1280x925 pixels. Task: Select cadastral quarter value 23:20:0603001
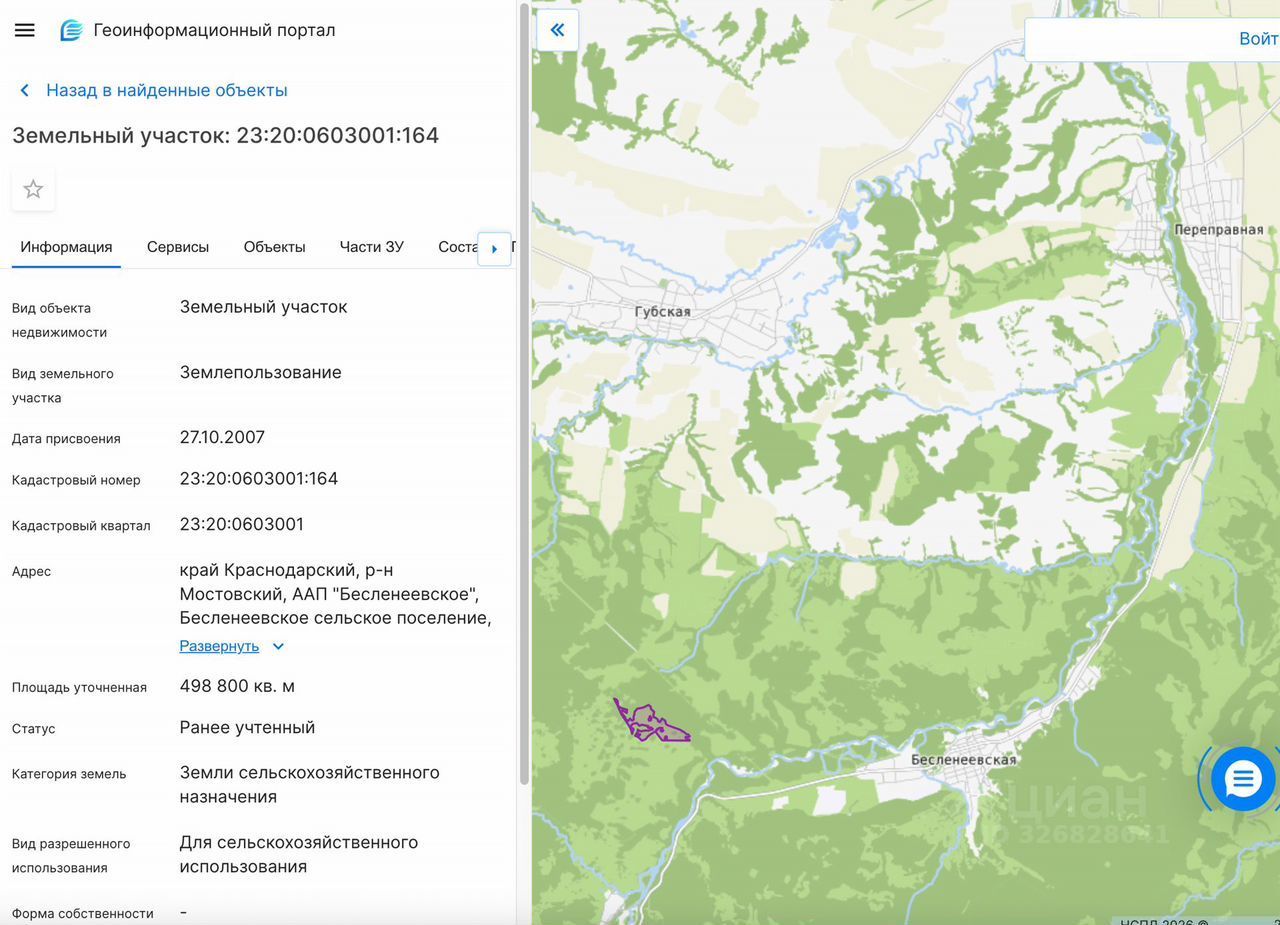[x=242, y=524]
